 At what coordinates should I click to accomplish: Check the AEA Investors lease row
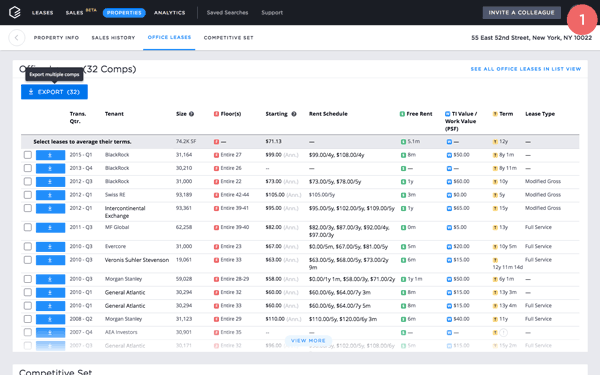click(x=28, y=332)
